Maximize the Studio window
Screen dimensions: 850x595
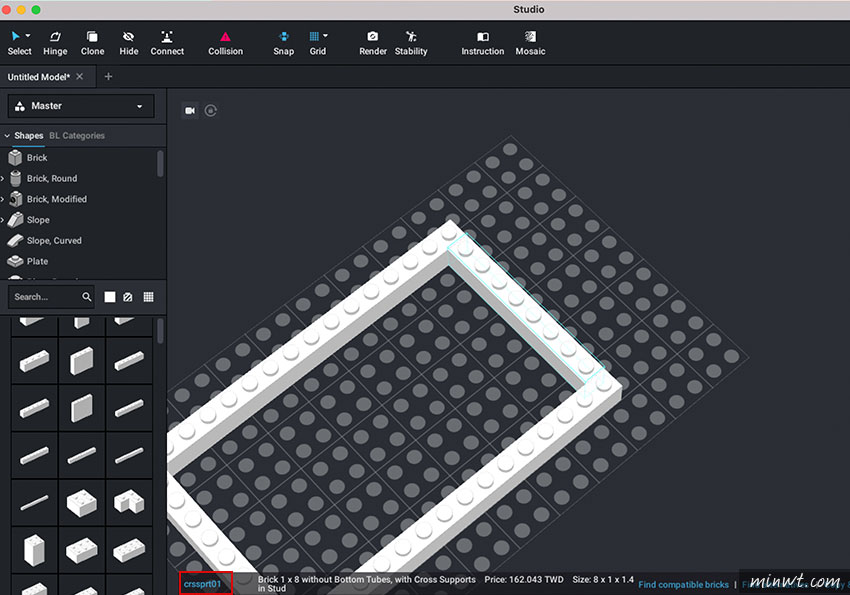(36, 10)
